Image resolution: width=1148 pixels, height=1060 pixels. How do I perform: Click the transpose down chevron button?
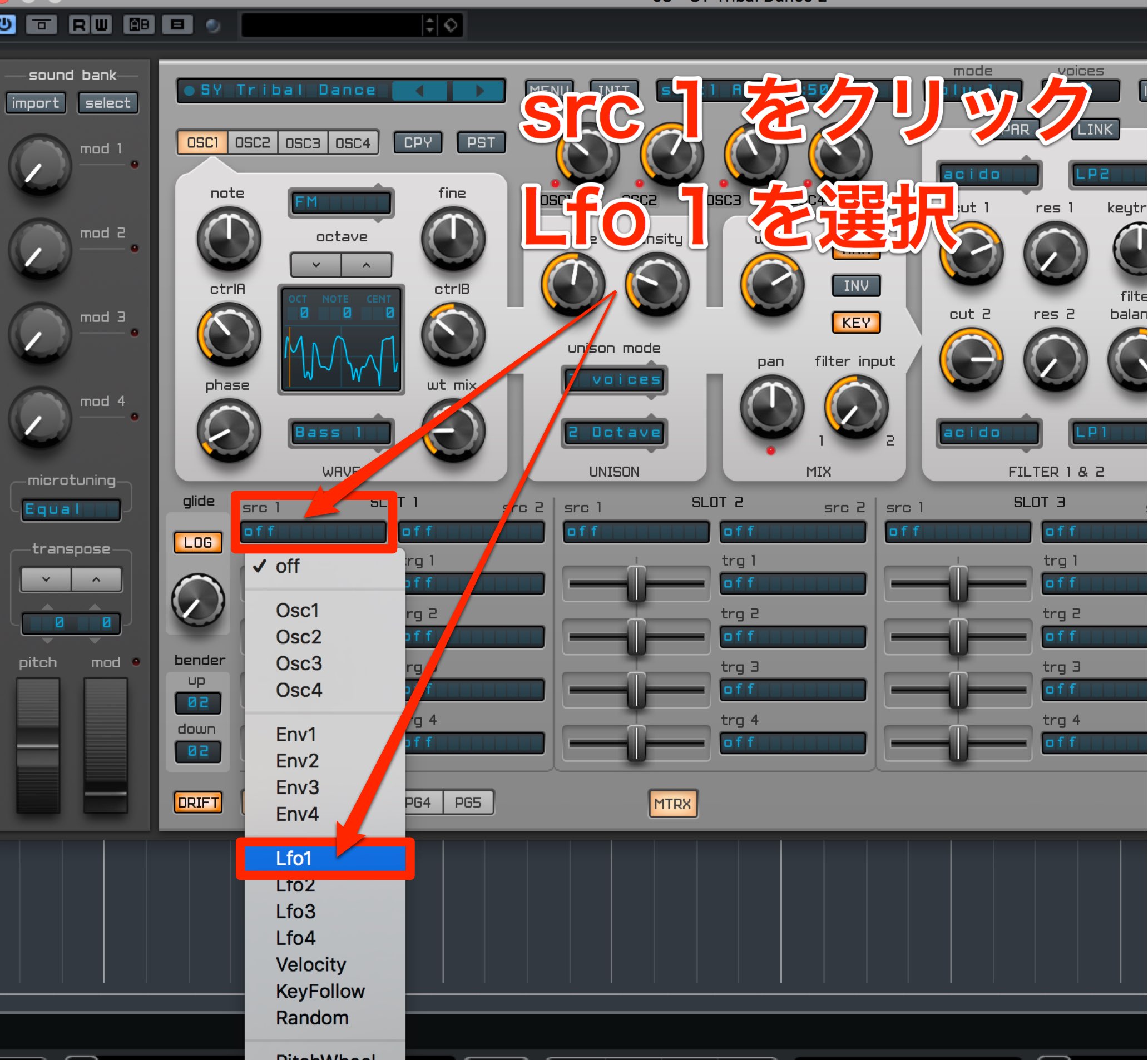[46, 579]
